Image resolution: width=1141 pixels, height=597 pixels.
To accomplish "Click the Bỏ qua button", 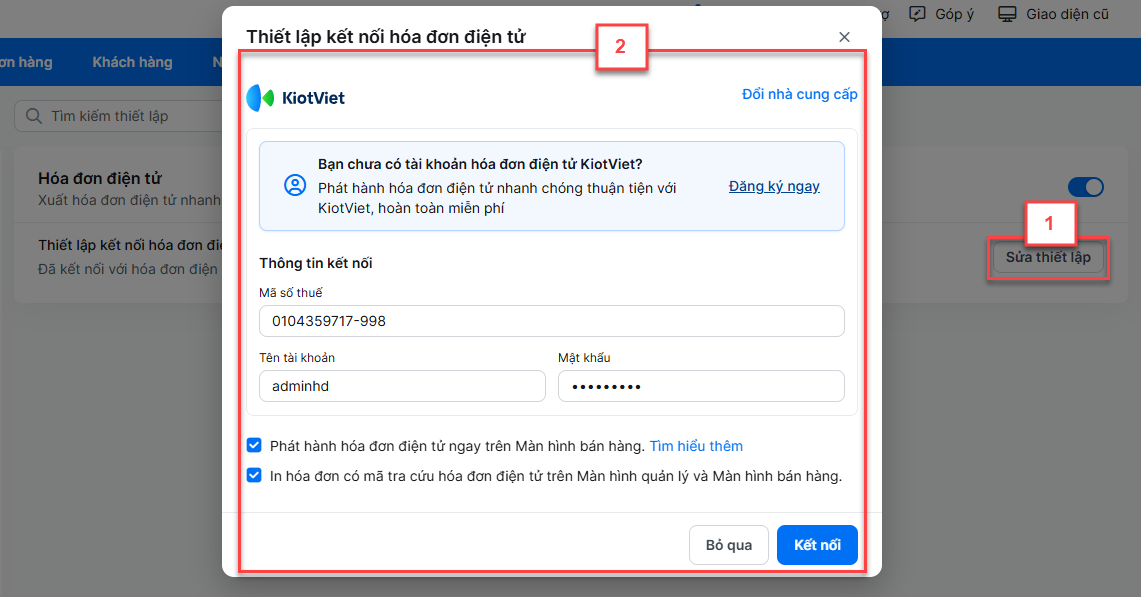I will click(x=729, y=545).
